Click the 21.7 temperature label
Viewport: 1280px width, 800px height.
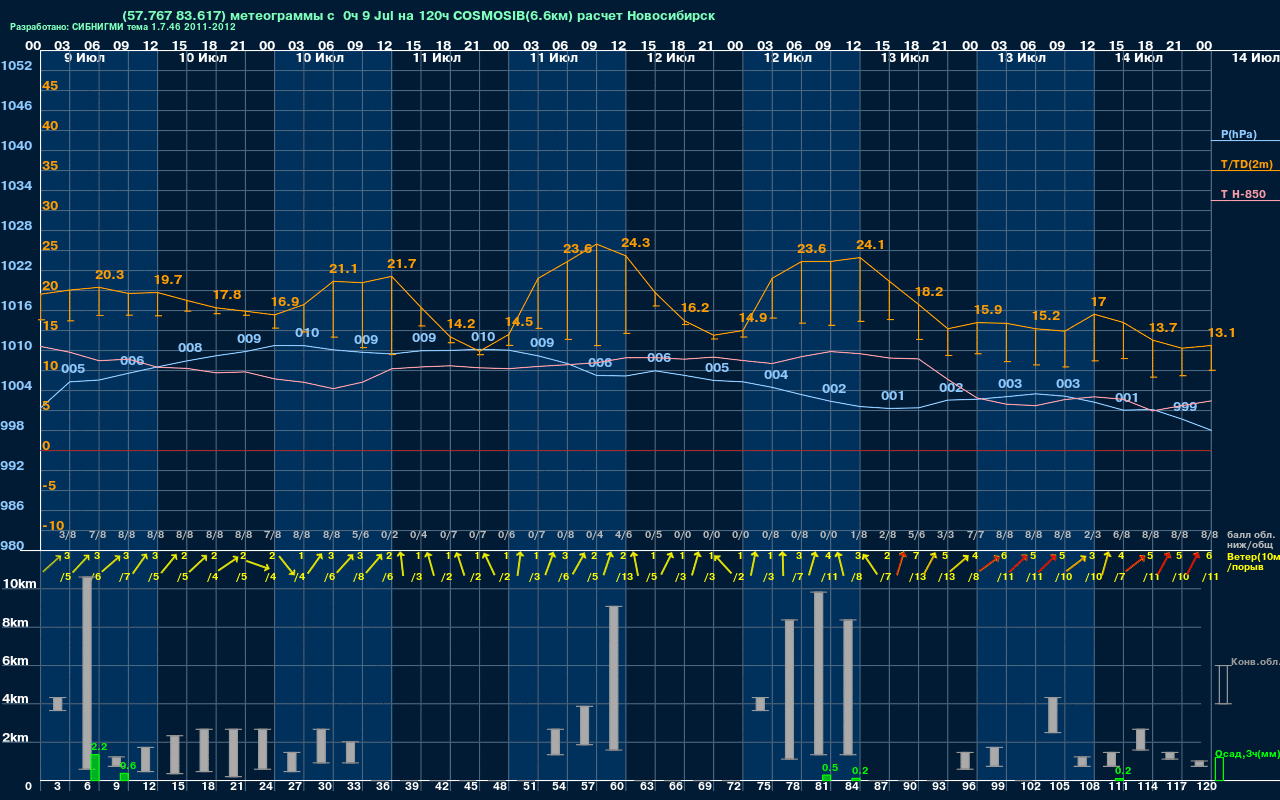point(401,264)
